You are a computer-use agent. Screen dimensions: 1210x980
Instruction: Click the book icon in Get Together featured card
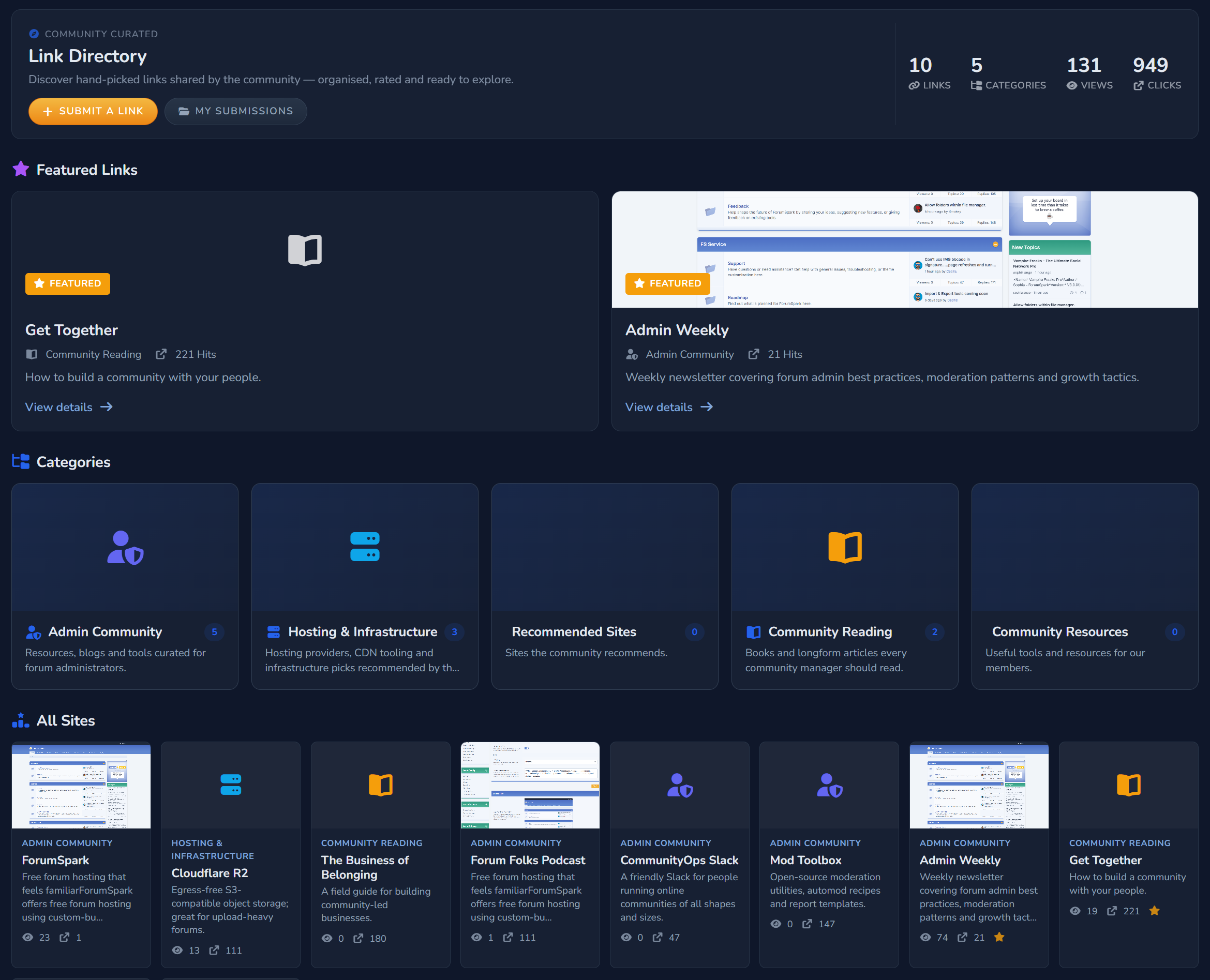(305, 249)
